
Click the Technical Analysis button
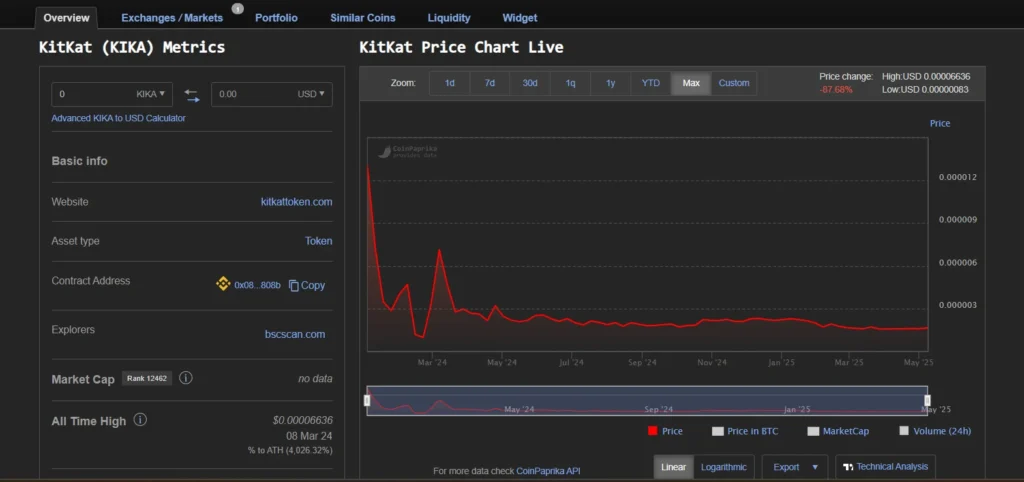pos(885,467)
